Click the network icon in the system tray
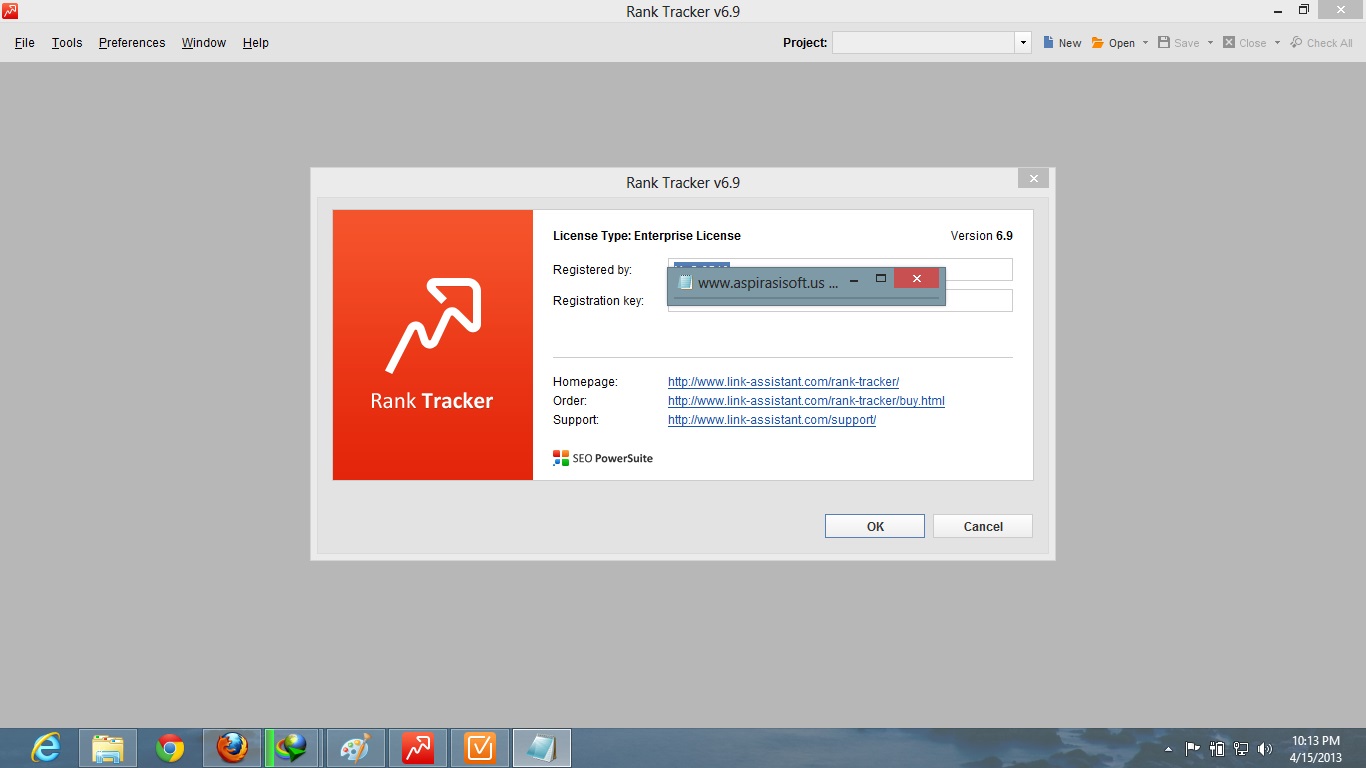This screenshot has width=1366, height=768. point(1241,748)
